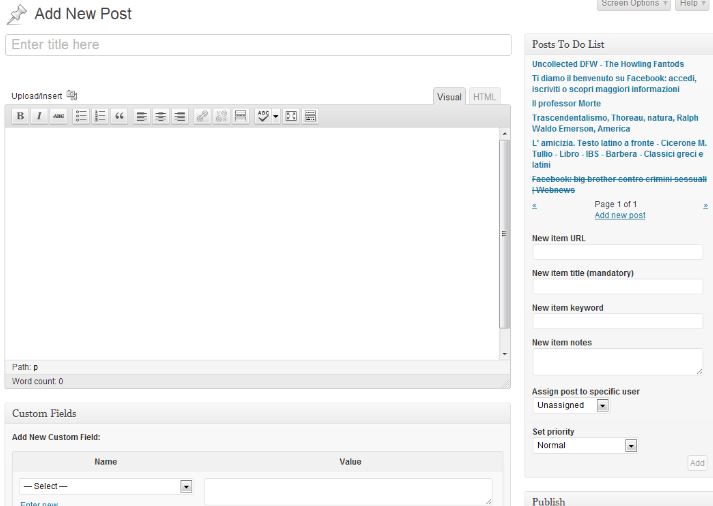
Task: Open the Help panel
Action: 692,4
